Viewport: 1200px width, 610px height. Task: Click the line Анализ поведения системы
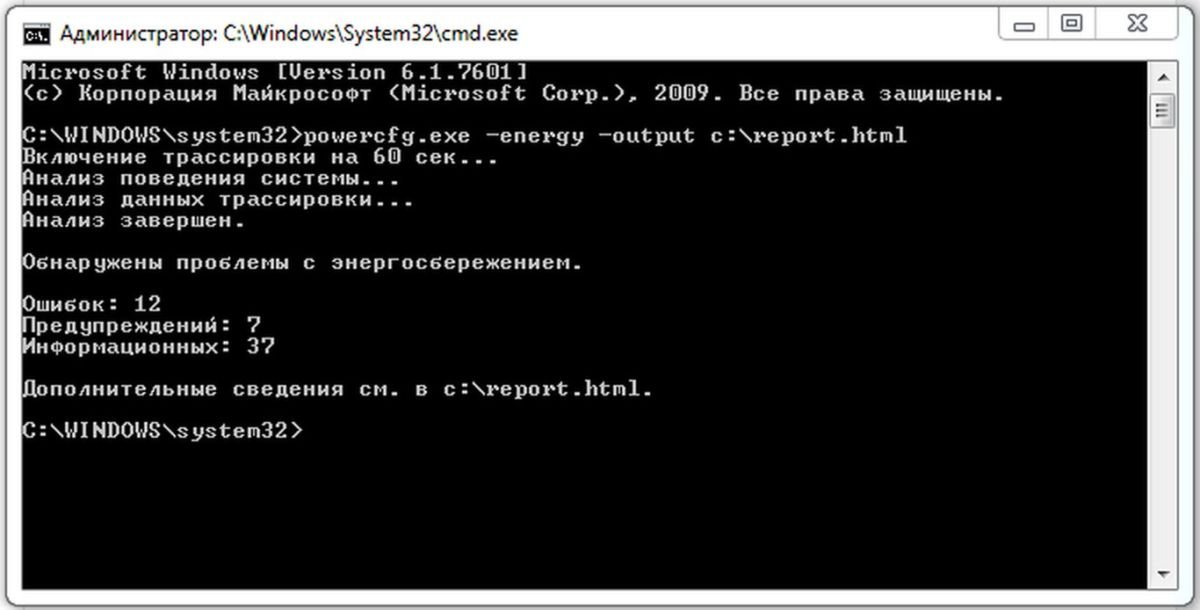click(x=211, y=179)
